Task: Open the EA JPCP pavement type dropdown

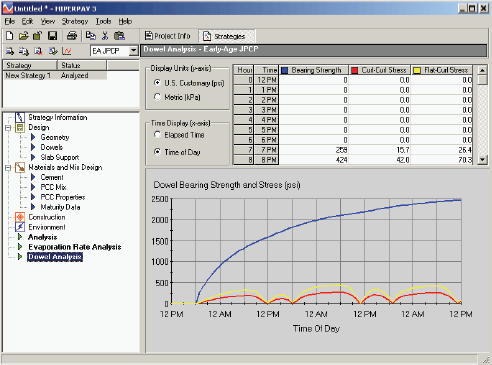Action: (133, 51)
